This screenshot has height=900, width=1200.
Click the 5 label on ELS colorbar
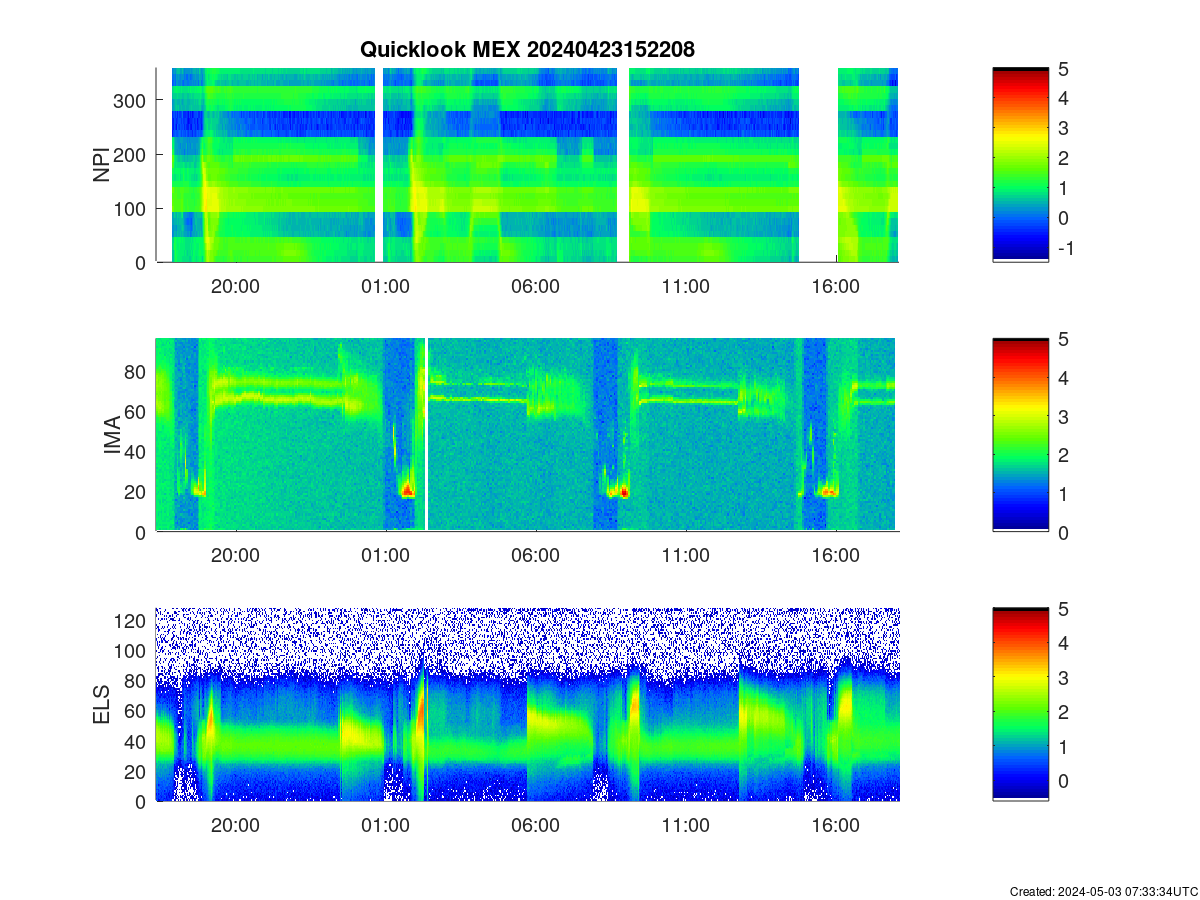click(x=1064, y=608)
